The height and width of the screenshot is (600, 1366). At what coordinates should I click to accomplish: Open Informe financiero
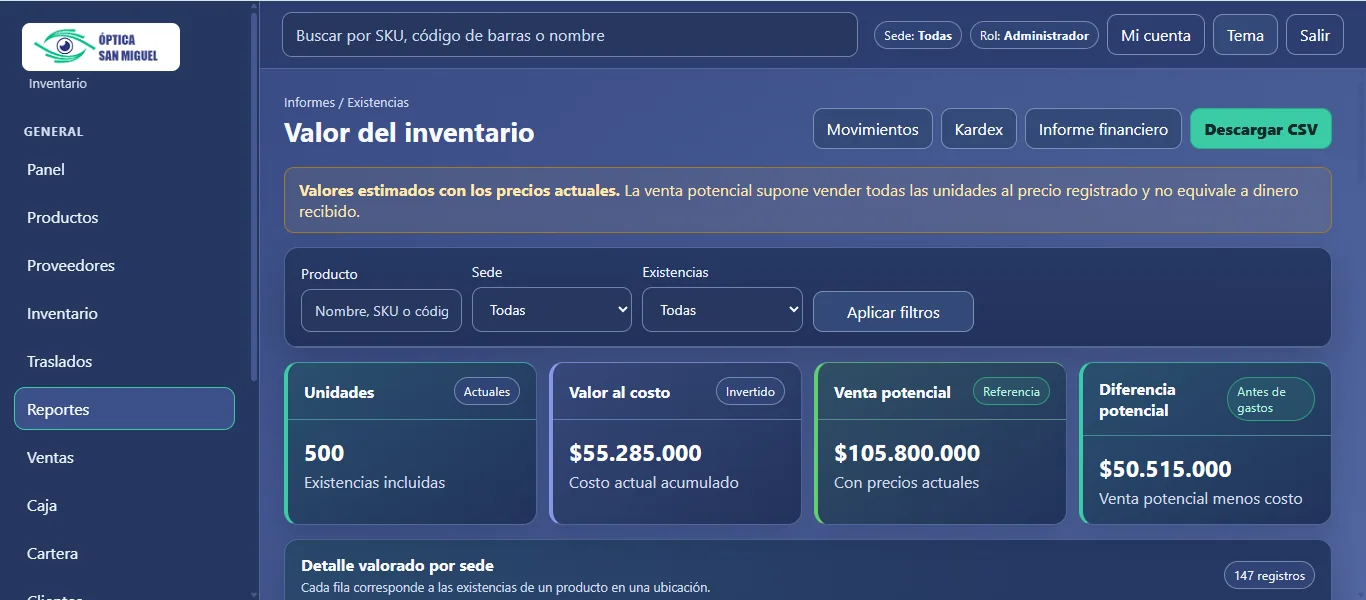(1103, 129)
